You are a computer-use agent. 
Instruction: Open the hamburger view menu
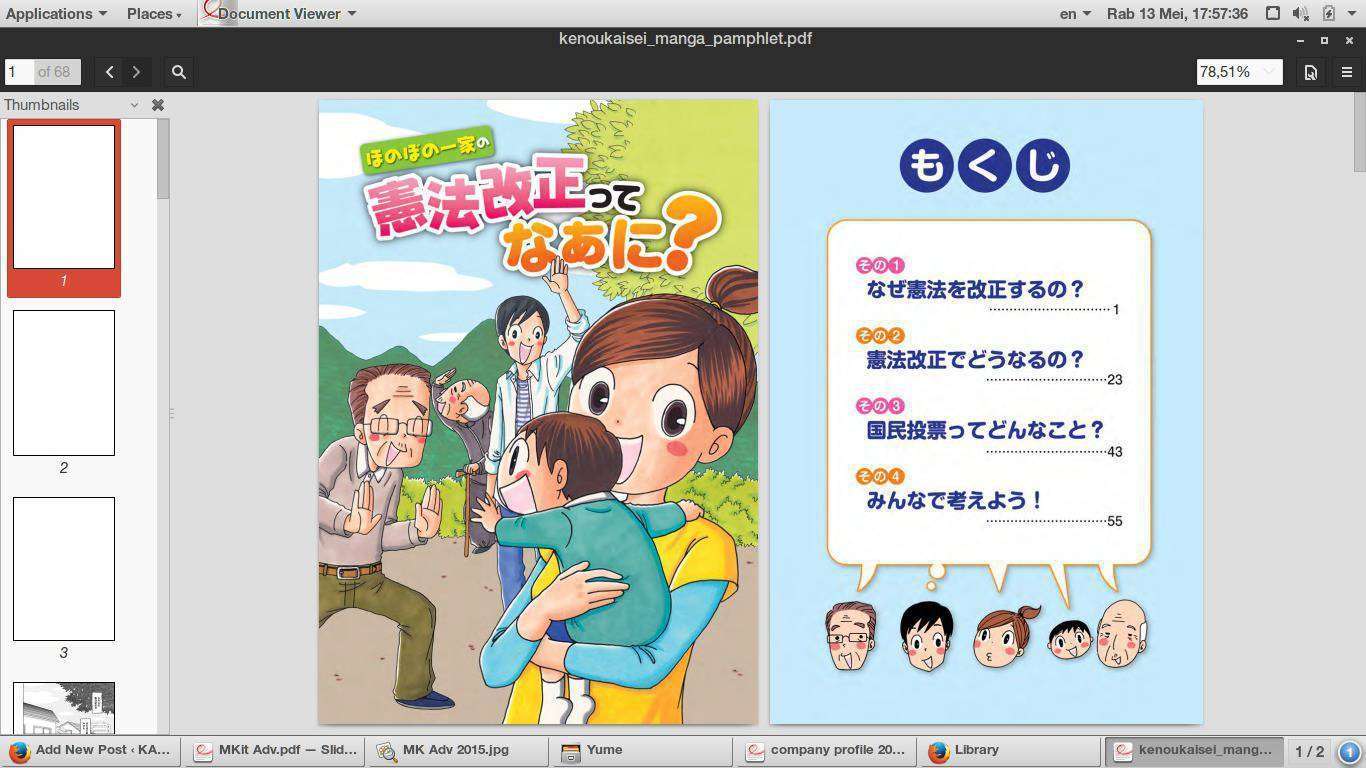(x=1346, y=72)
